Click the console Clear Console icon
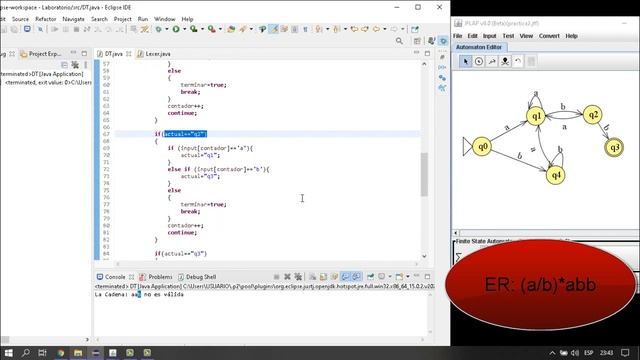 click(312, 277)
